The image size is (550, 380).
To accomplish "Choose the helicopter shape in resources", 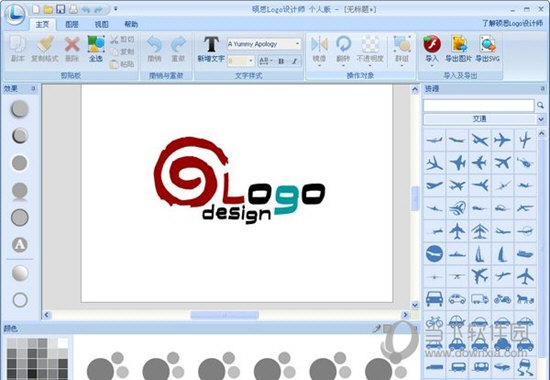I will point(525,163).
